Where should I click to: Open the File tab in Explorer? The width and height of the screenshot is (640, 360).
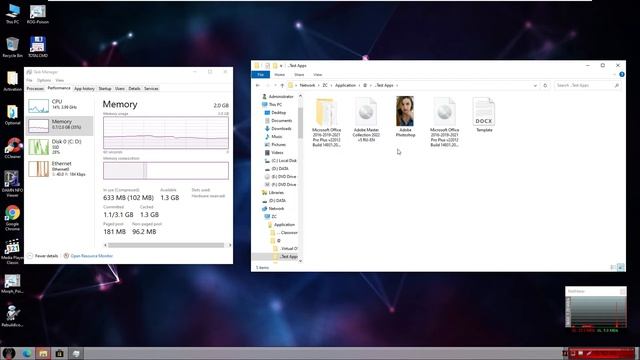260,74
